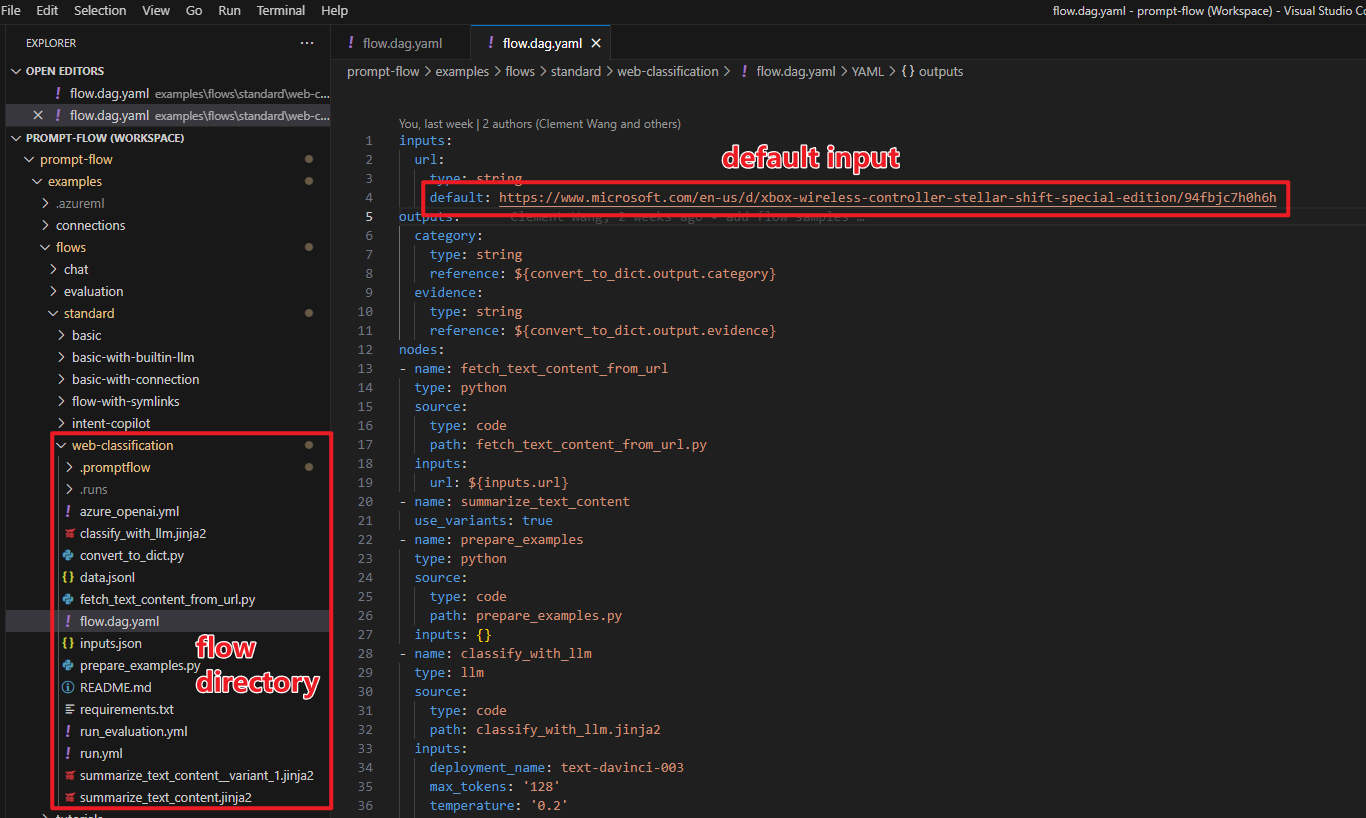1366x818 pixels.
Task: Open the Python file convert_to_dict.py
Action: tap(131, 555)
